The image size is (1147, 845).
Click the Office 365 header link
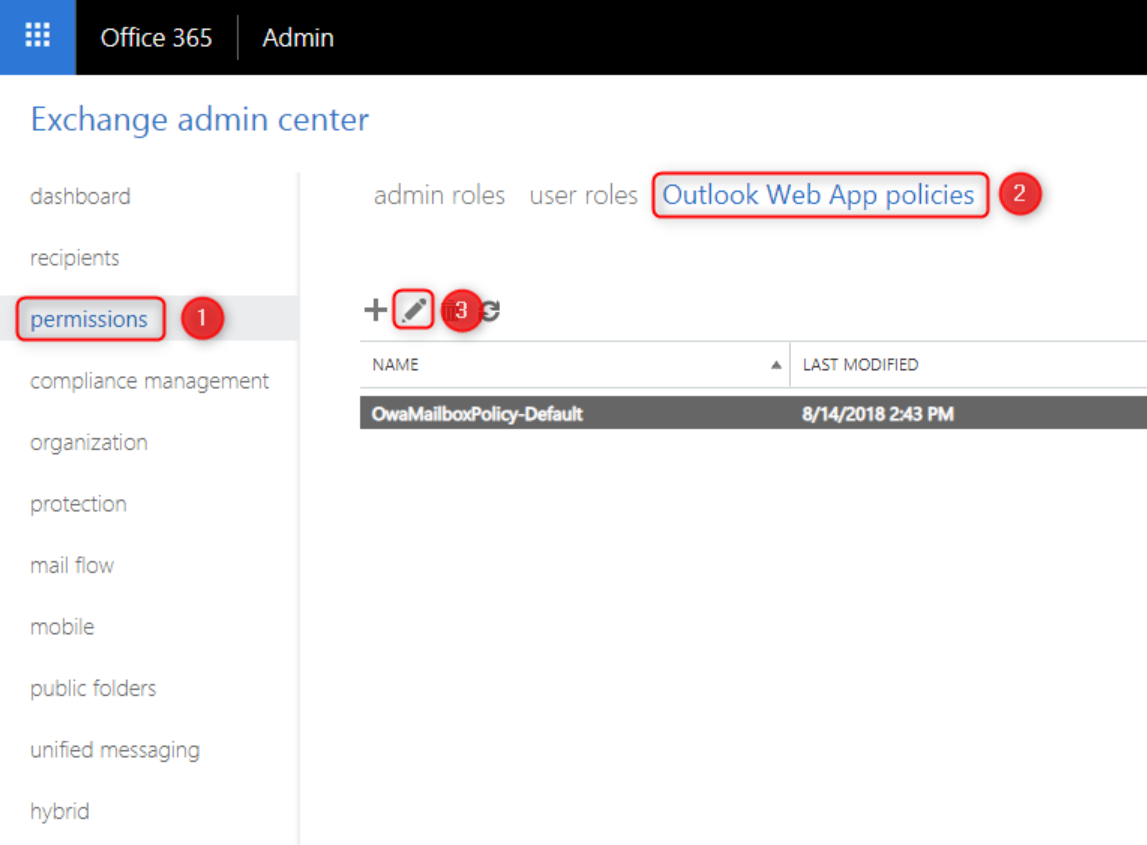[156, 37]
